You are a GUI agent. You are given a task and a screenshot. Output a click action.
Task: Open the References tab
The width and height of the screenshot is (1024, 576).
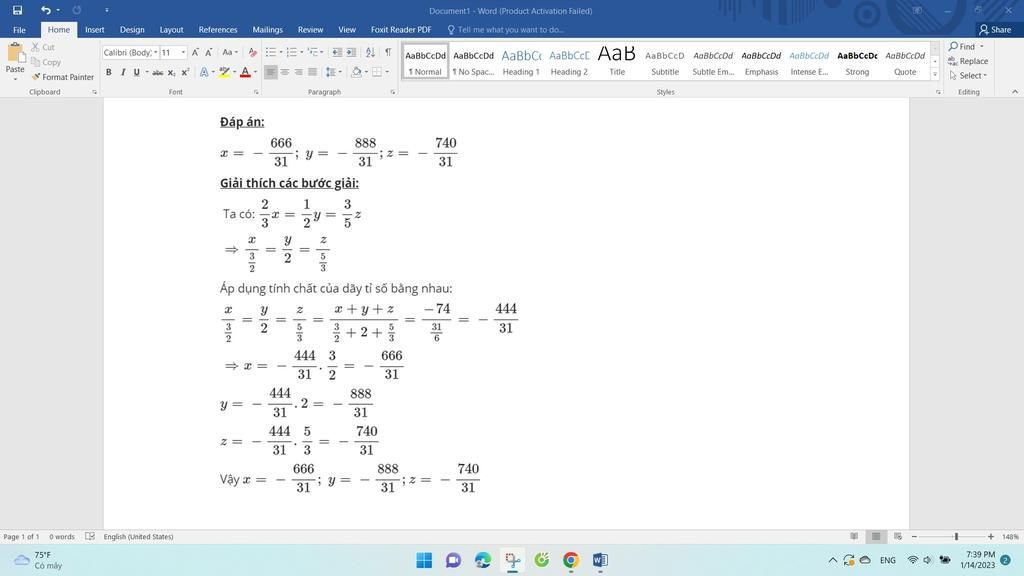coord(218,30)
